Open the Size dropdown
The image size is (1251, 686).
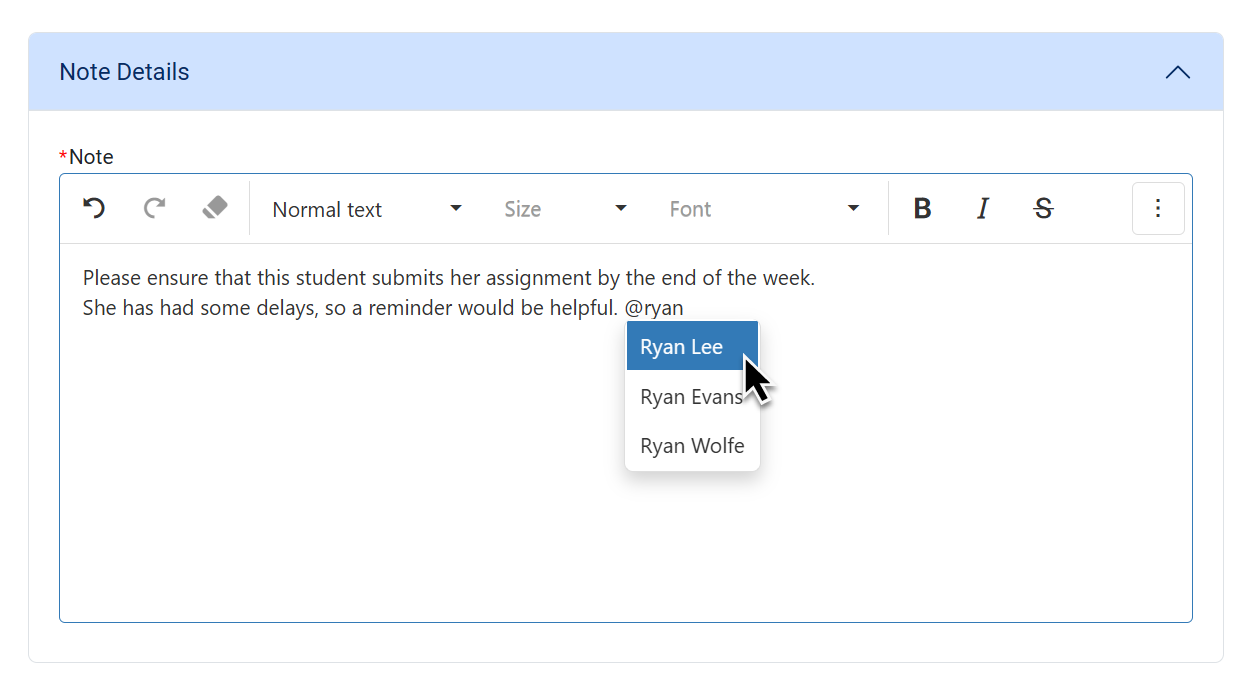tap(565, 209)
